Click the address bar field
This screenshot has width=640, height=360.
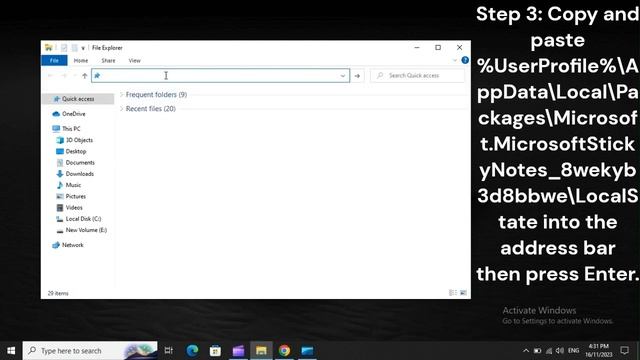[220, 76]
